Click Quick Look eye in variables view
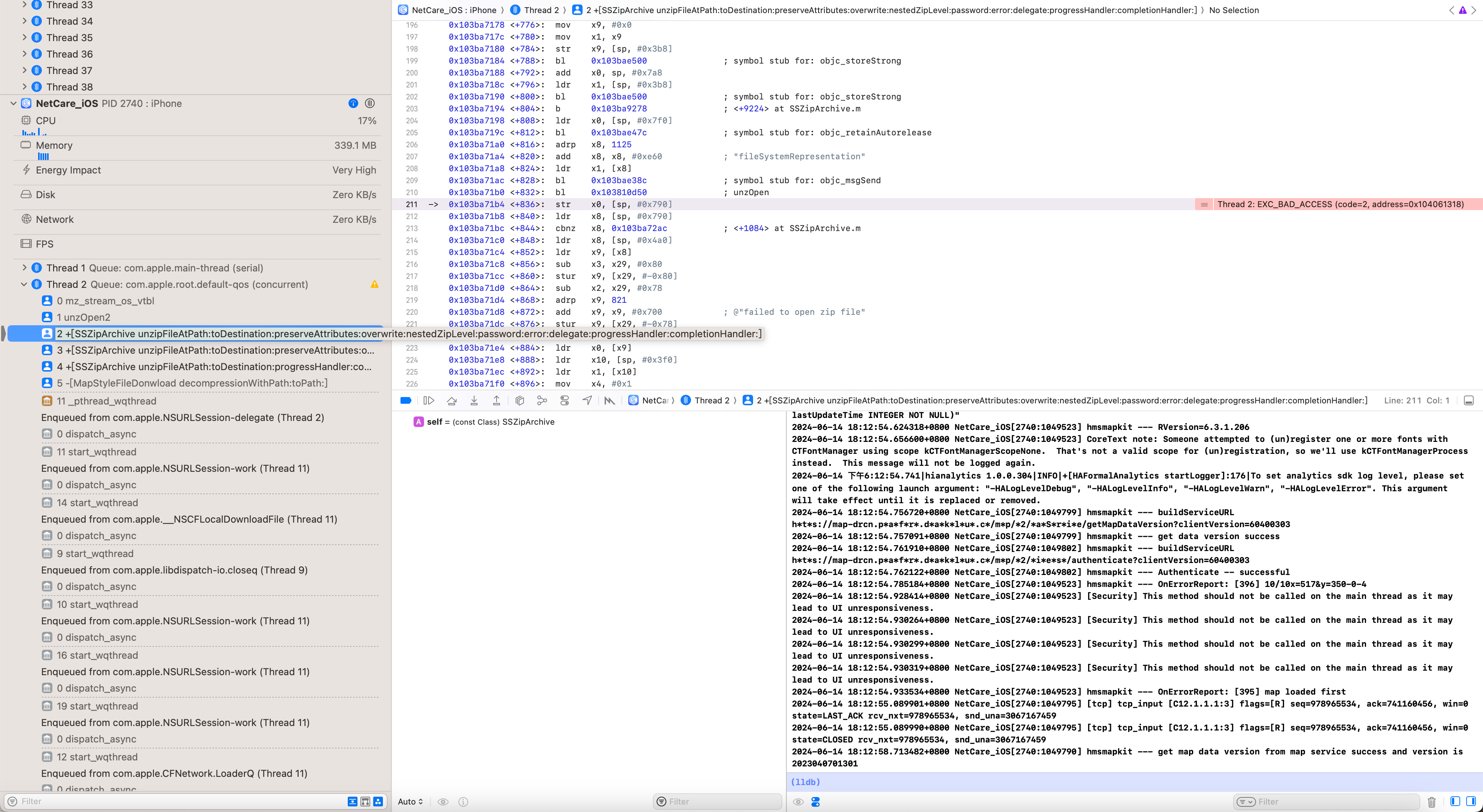 tap(443, 802)
